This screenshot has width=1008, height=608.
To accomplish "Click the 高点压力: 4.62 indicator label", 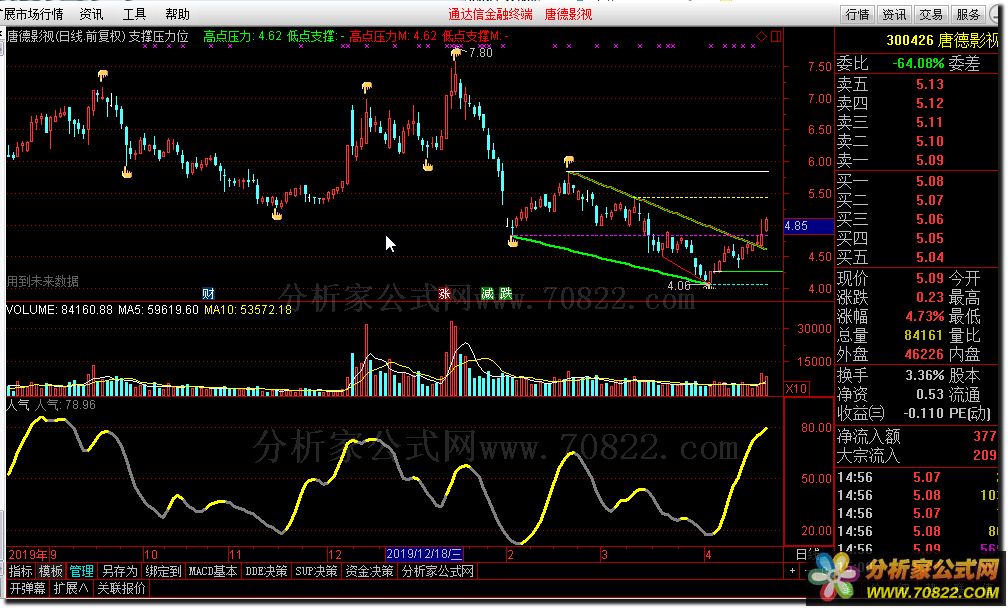I will [242, 37].
